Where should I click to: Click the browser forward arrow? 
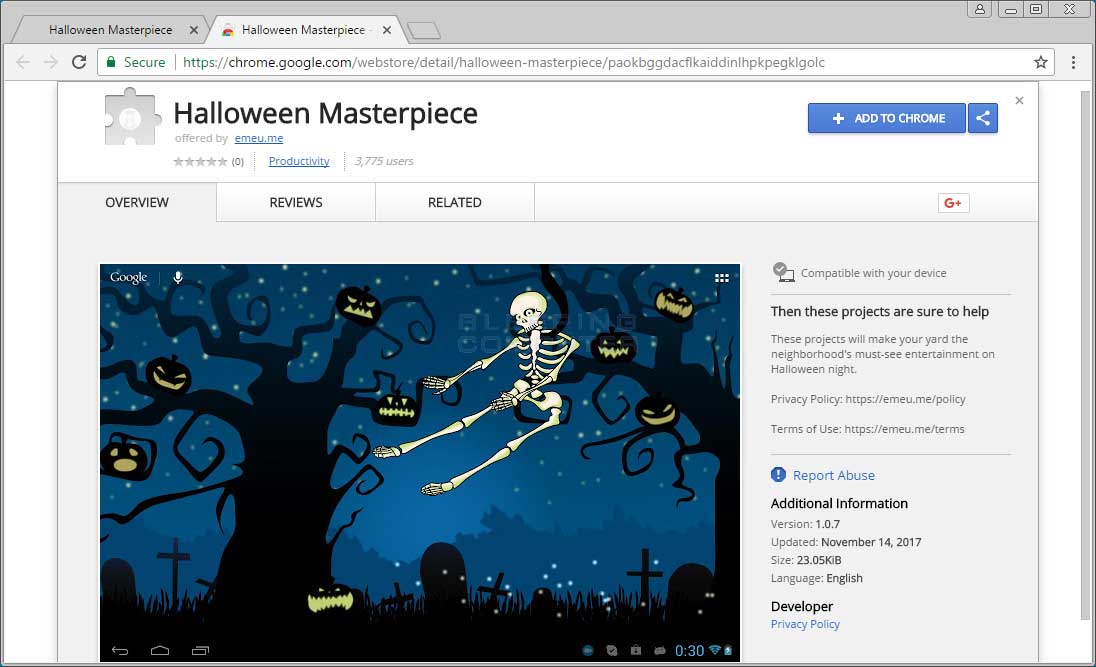click(50, 62)
